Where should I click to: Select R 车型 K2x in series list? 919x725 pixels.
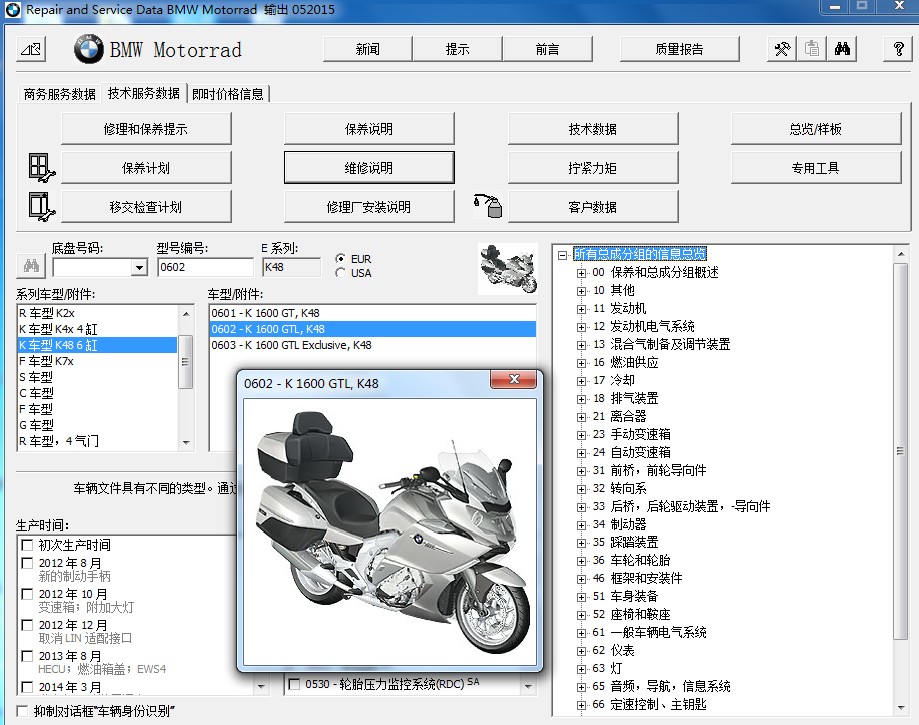click(97, 313)
